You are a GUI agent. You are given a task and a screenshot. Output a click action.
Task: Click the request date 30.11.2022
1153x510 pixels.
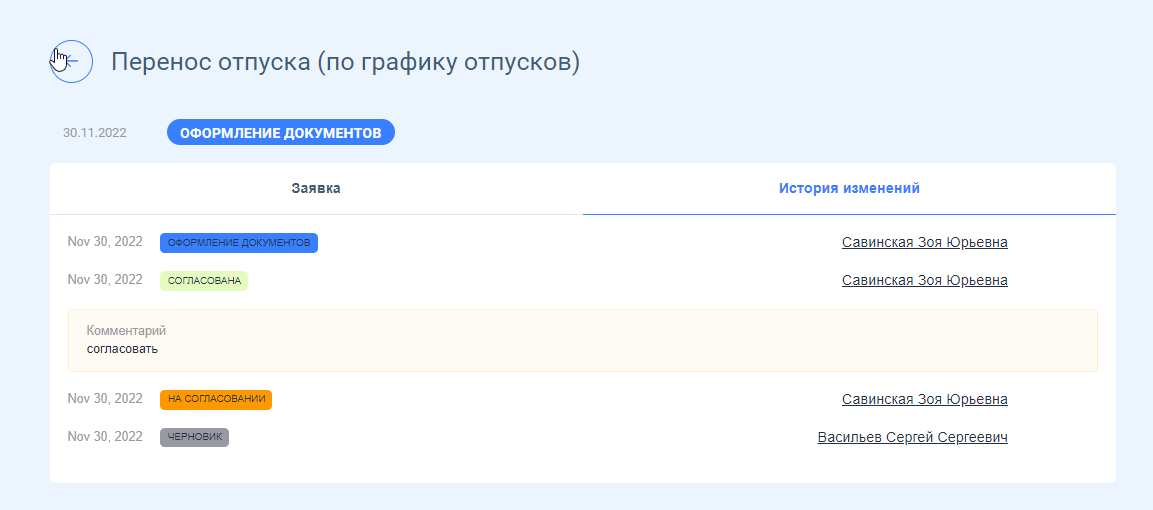coord(95,133)
